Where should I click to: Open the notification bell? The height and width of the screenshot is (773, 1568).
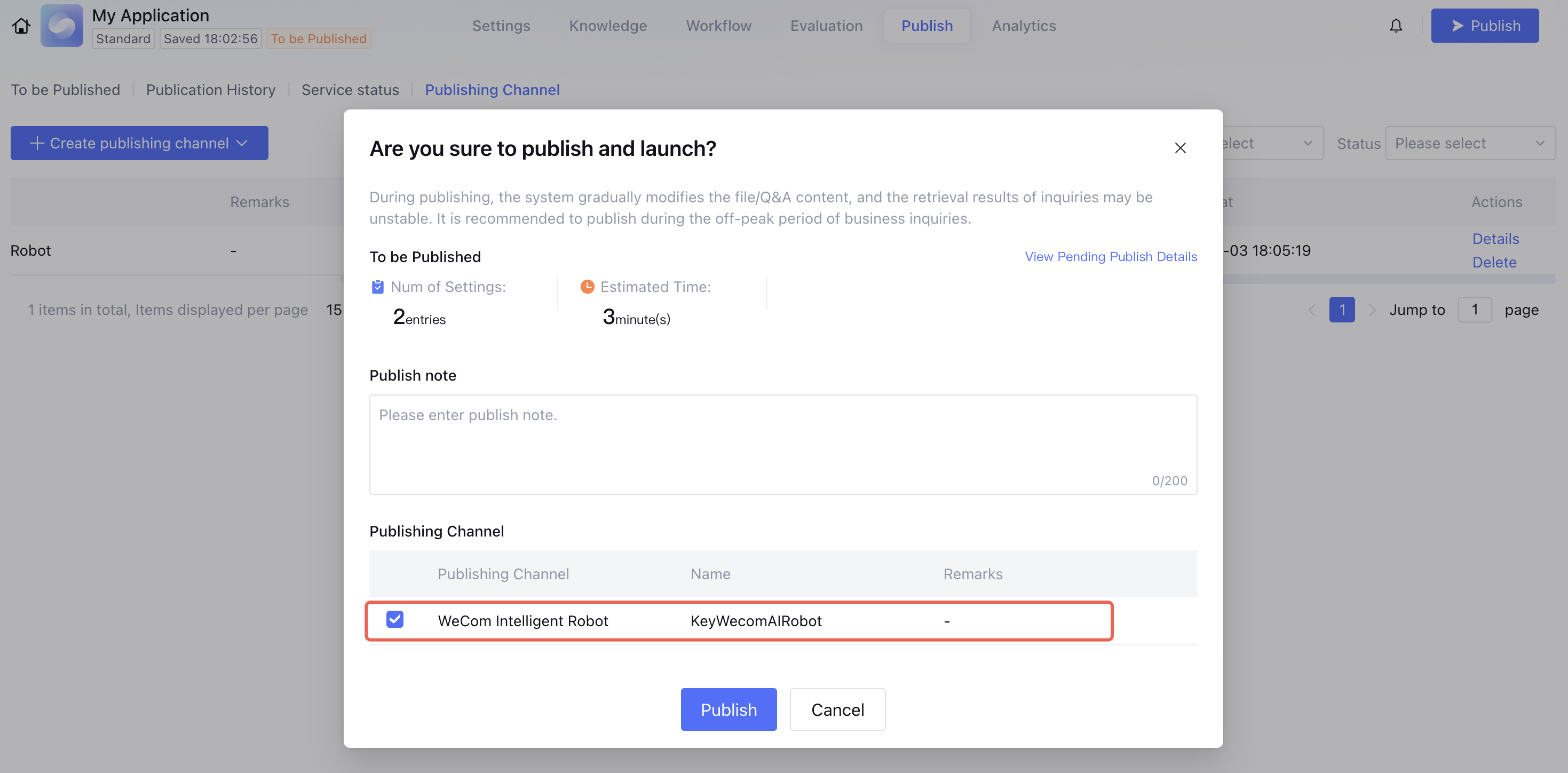[1396, 26]
